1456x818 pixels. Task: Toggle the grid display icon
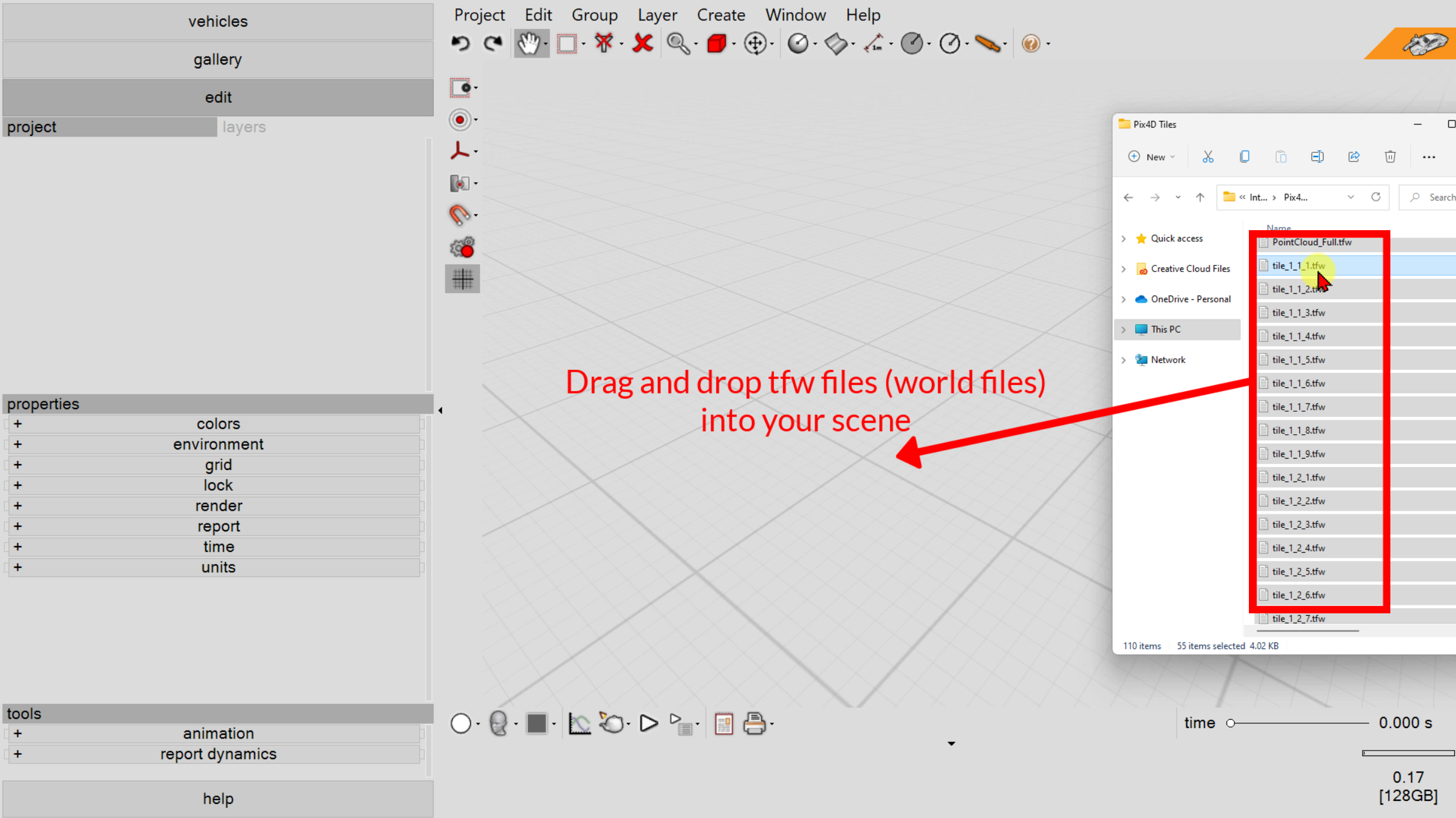point(462,279)
